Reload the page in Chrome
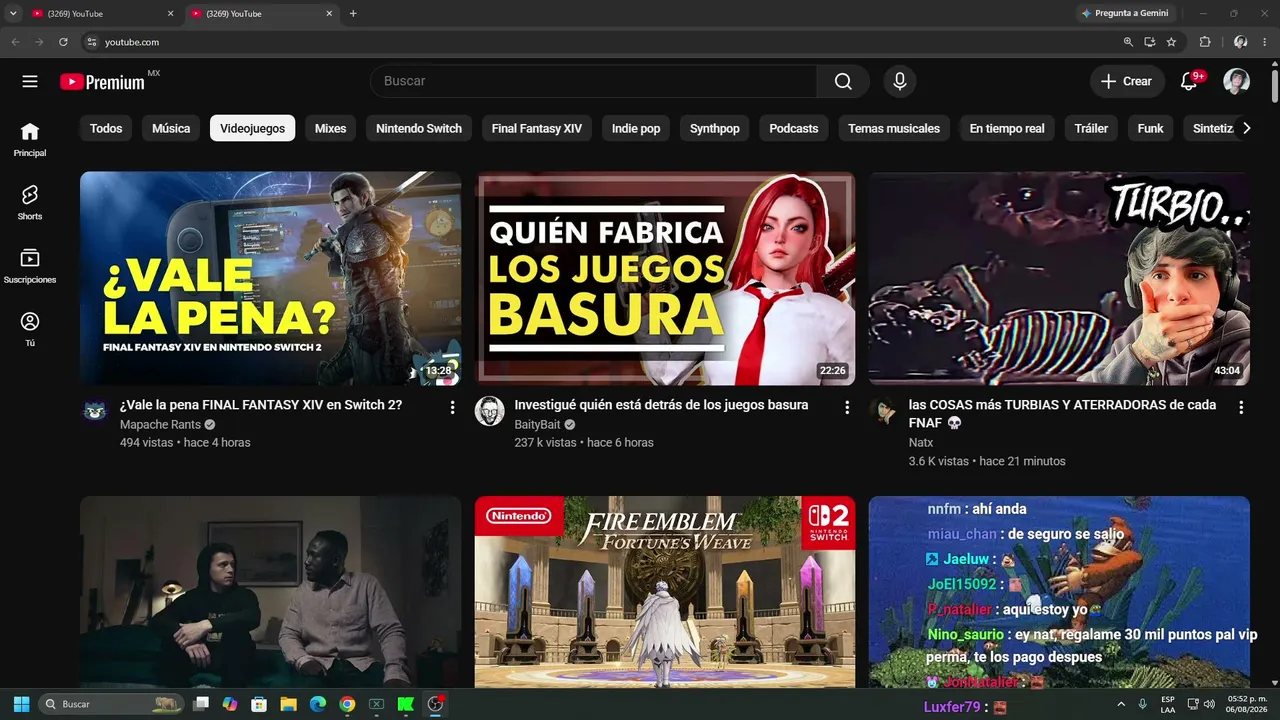The height and width of the screenshot is (720, 1280). [x=63, y=42]
